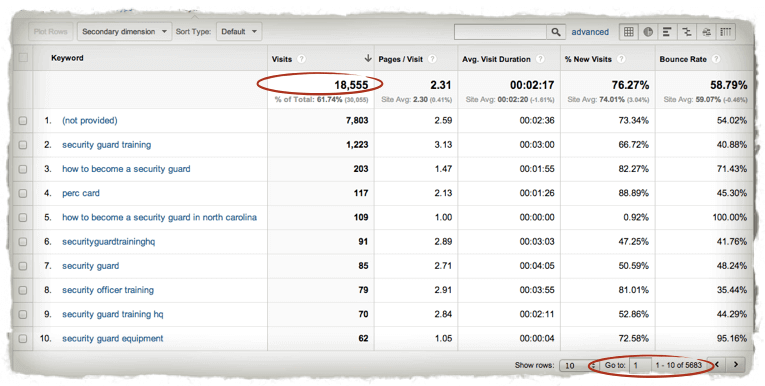Toggle the select-all checkbox in header

23,58
